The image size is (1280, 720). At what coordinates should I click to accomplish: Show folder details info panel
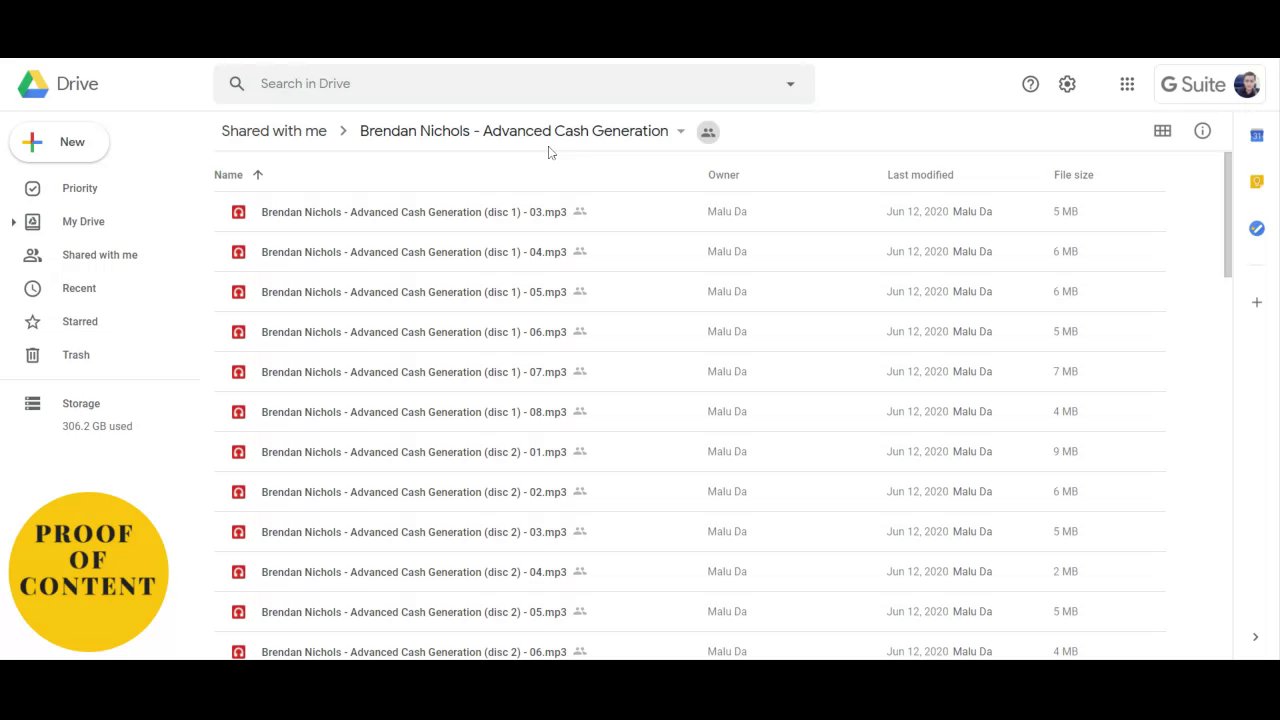1202,131
